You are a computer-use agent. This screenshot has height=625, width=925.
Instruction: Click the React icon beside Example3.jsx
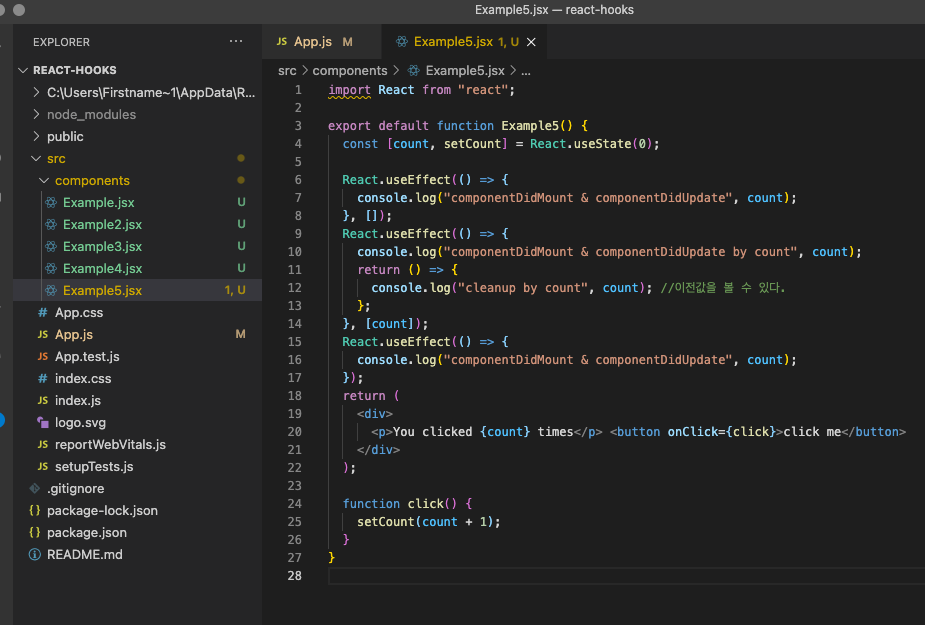(x=51, y=246)
